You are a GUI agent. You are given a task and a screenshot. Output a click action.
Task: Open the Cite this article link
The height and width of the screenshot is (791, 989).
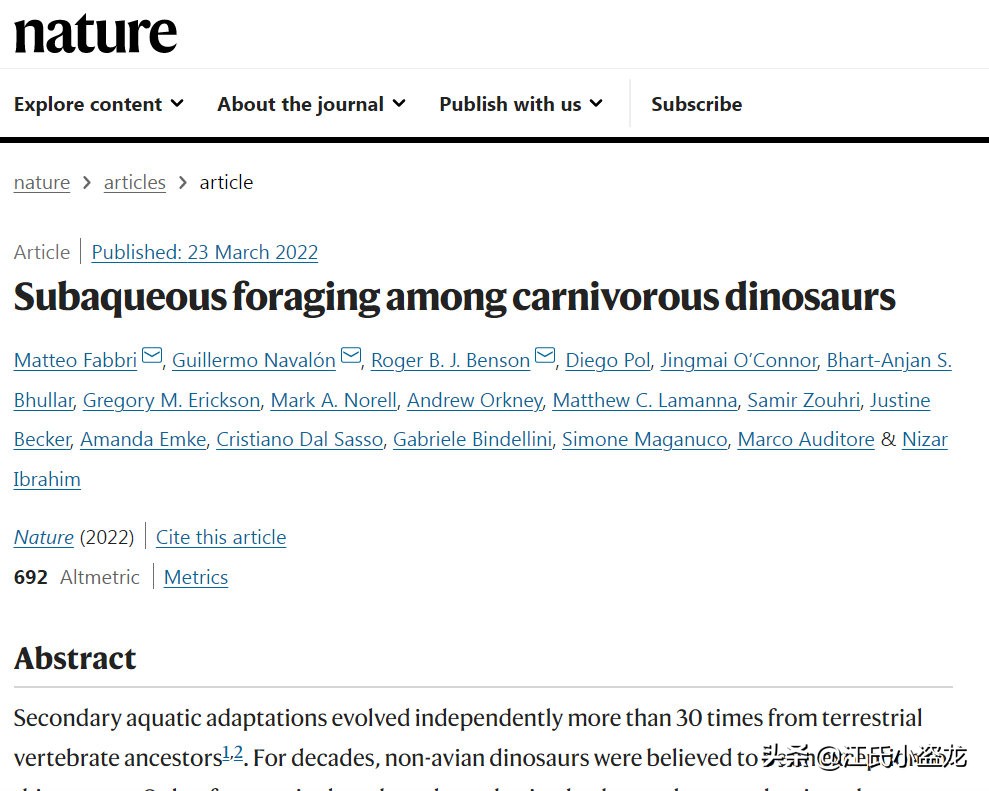(x=221, y=537)
